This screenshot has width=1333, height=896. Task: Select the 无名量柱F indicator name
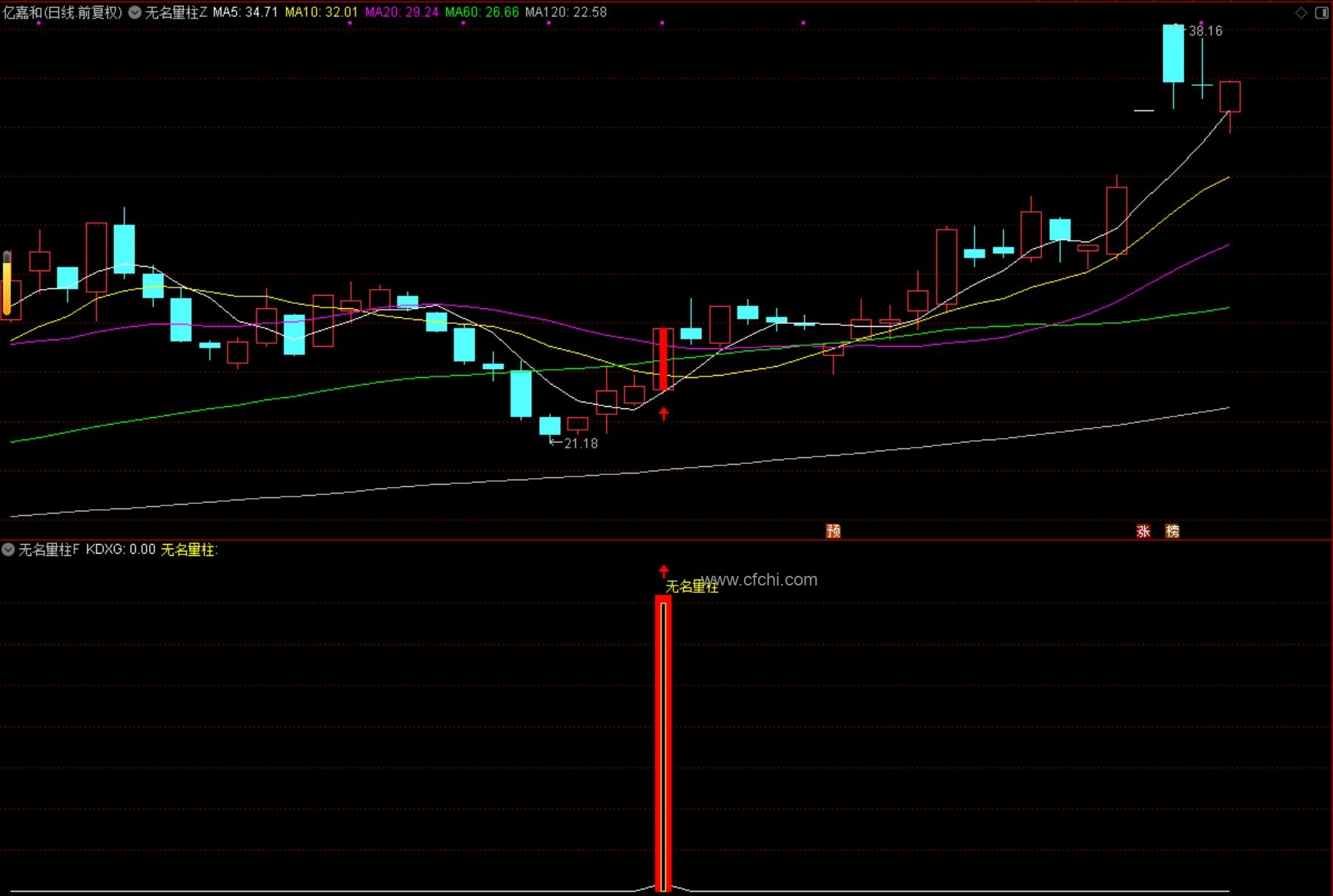click(x=48, y=549)
